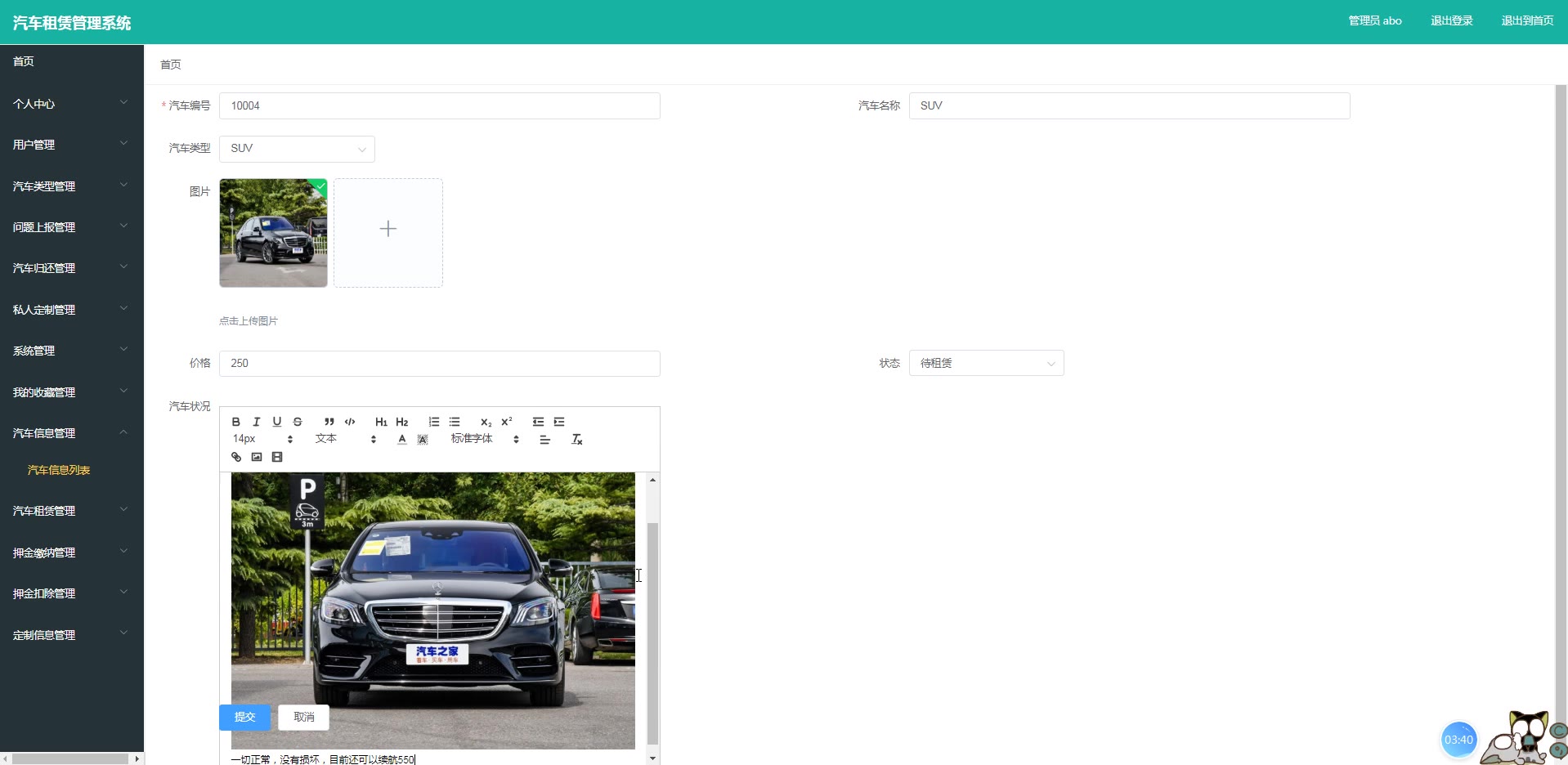Image resolution: width=1568 pixels, height=765 pixels.
Task: Click the 汽车名称 input field
Action: pyautogui.click(x=1129, y=106)
